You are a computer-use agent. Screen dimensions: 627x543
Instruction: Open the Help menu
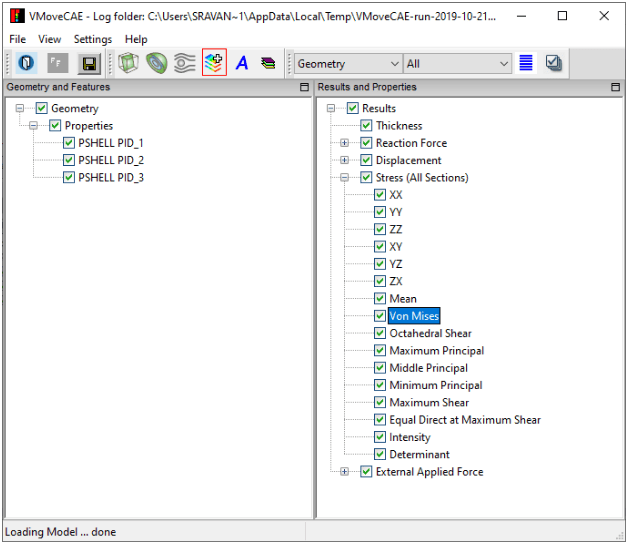[x=136, y=39]
